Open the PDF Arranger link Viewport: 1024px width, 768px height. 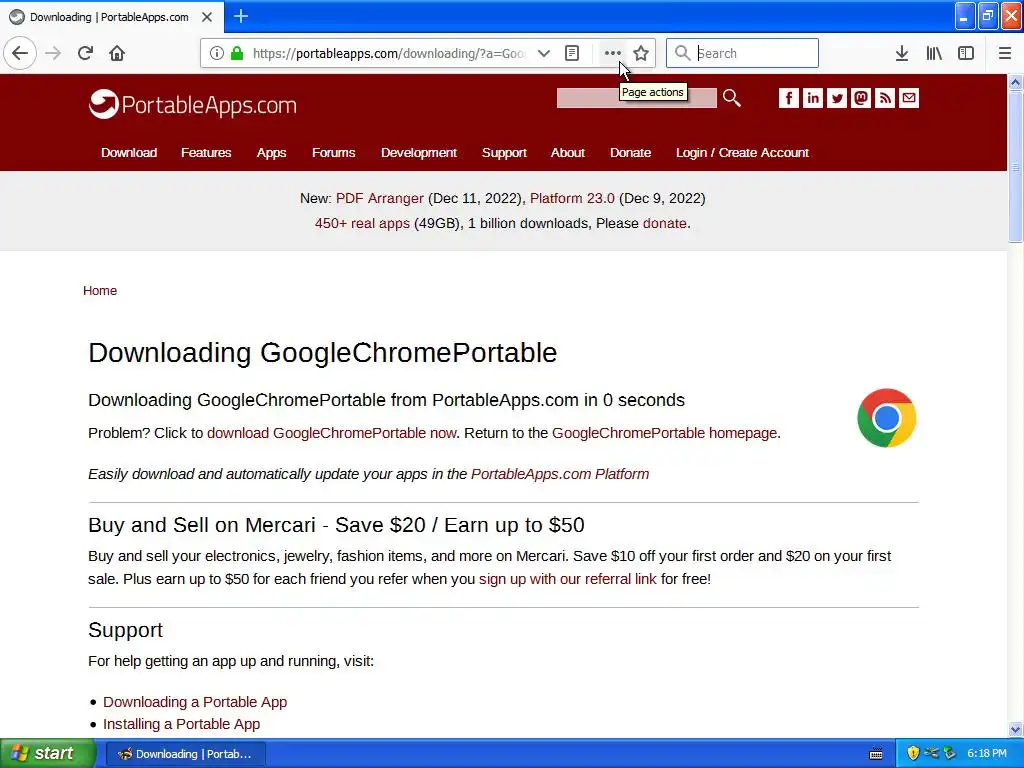point(379,198)
